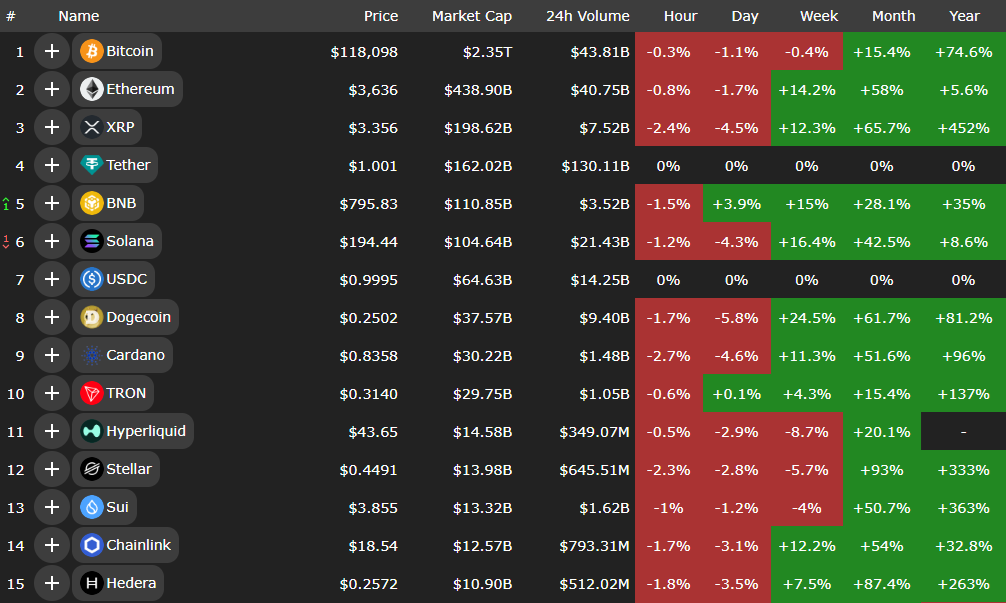Add Cardano using its plus button
Screen dimensions: 1006x603
51,355
